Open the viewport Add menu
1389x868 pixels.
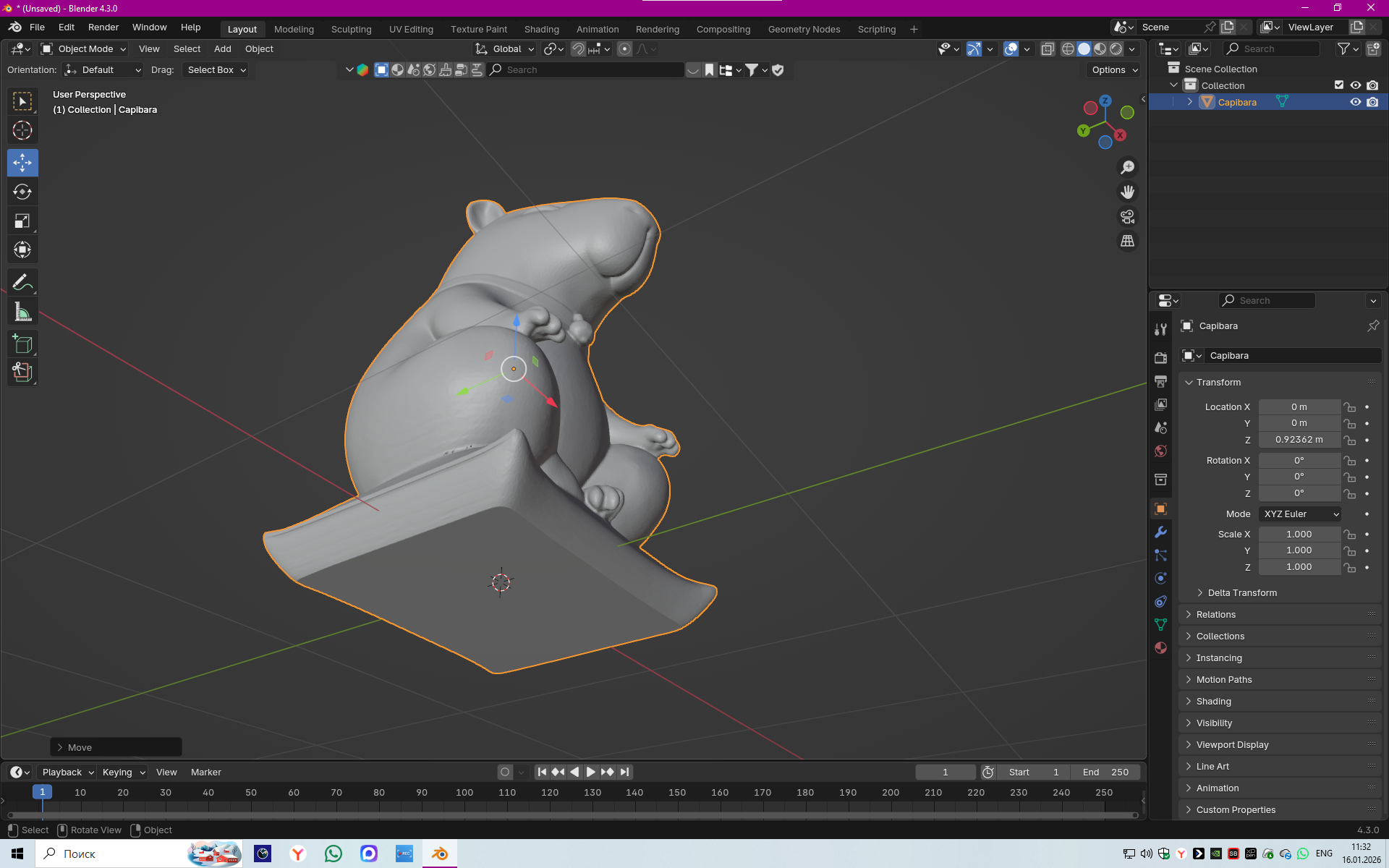(222, 49)
